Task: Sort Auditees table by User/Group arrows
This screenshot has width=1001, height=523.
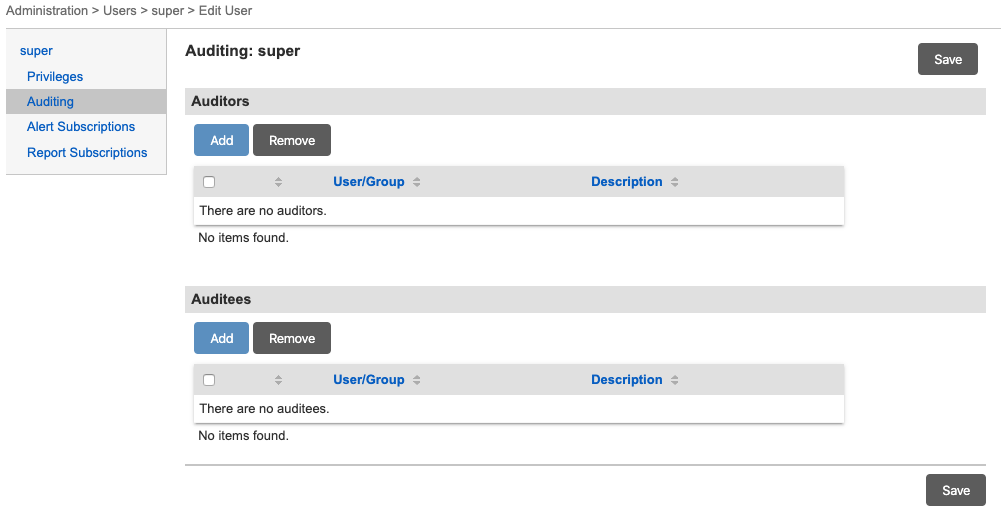Action: [x=417, y=380]
